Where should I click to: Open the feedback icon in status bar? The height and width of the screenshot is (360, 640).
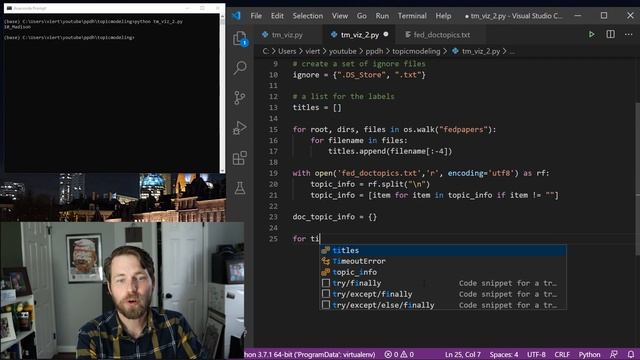[613, 354]
